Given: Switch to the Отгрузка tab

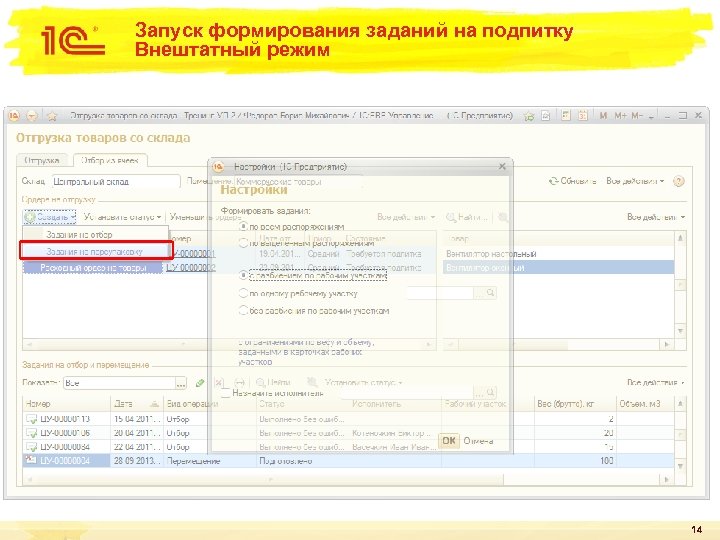Looking at the screenshot, I should (x=42, y=160).
